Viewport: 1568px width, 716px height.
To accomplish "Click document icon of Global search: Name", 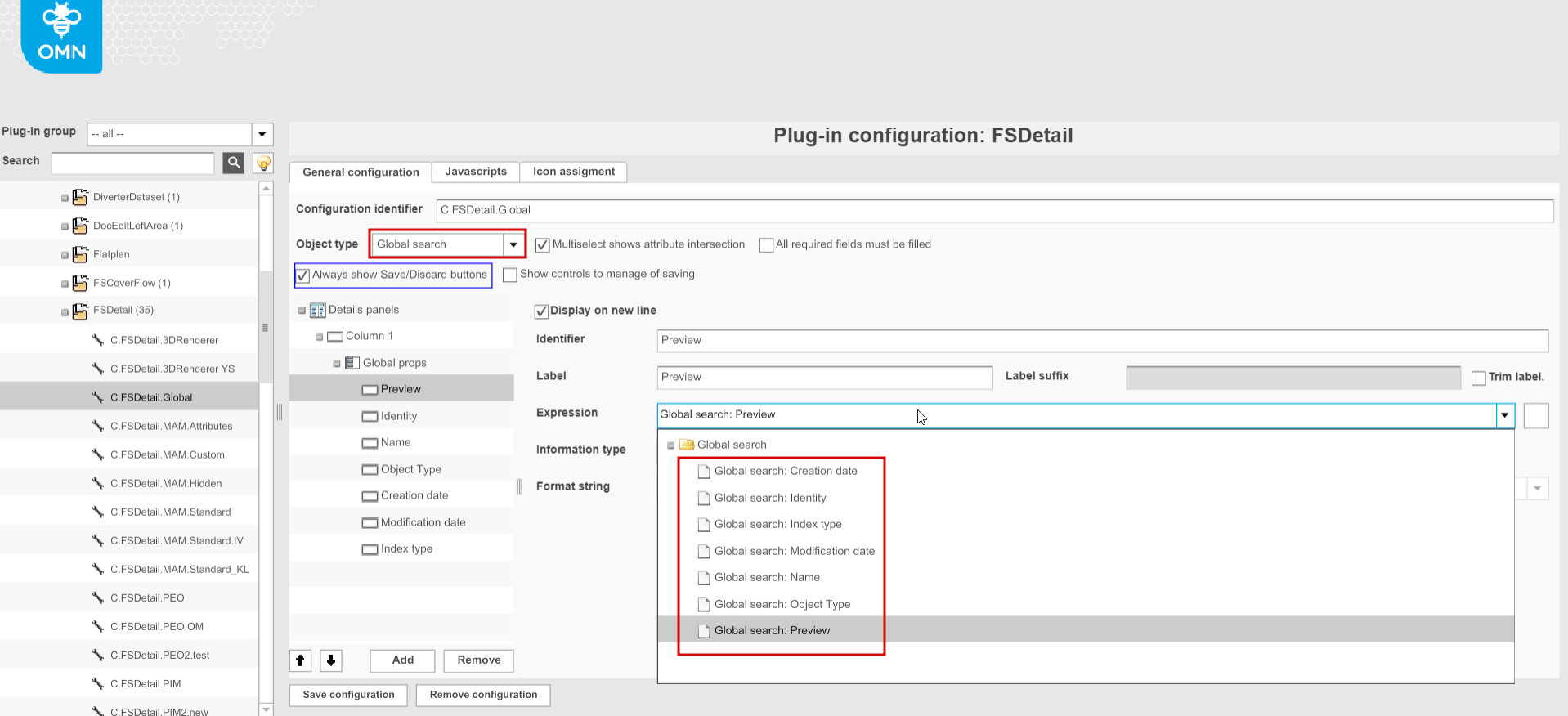I will [704, 578].
